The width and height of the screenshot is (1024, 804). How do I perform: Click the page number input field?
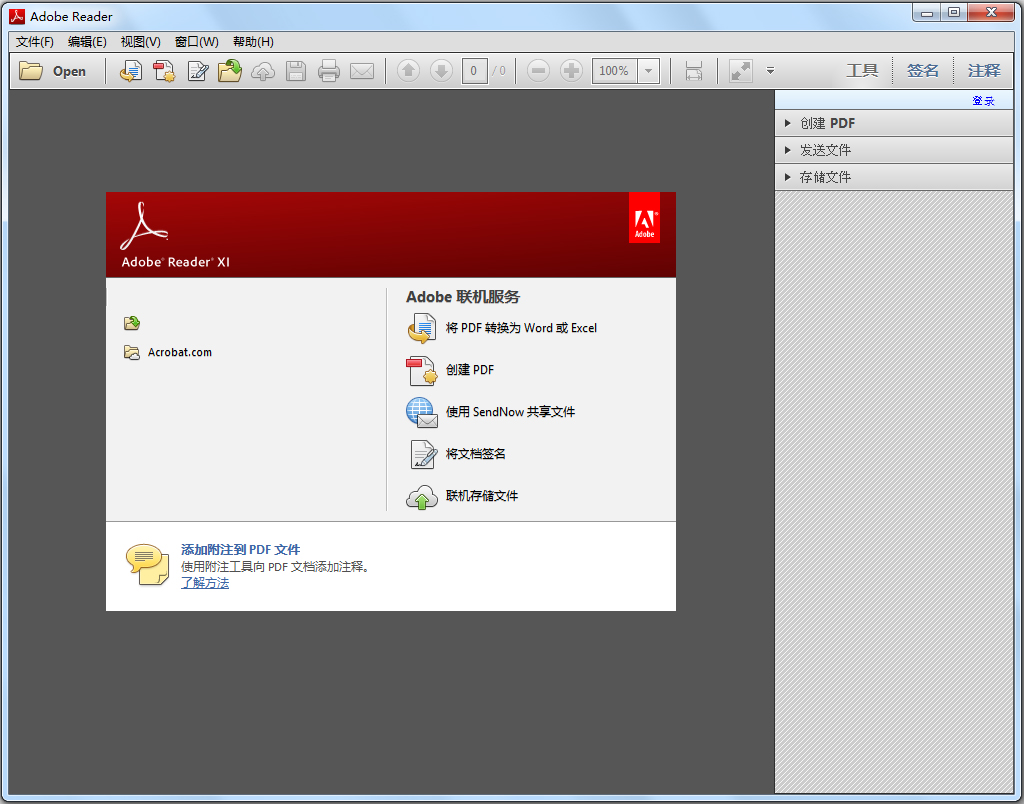pyautogui.click(x=473, y=71)
